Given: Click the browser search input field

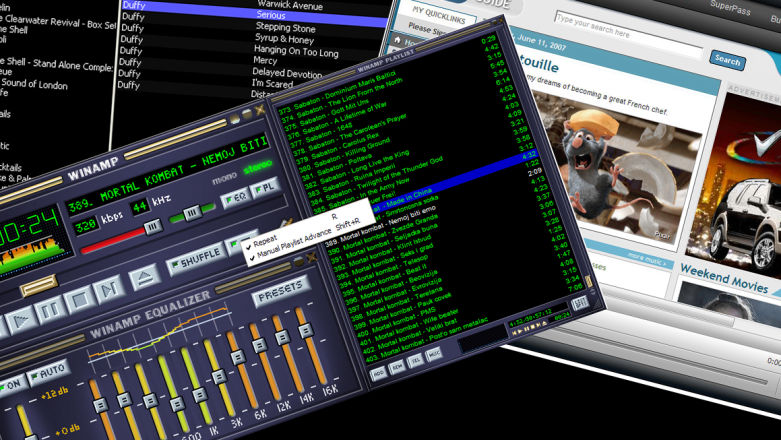Looking at the screenshot, I should click(629, 36).
